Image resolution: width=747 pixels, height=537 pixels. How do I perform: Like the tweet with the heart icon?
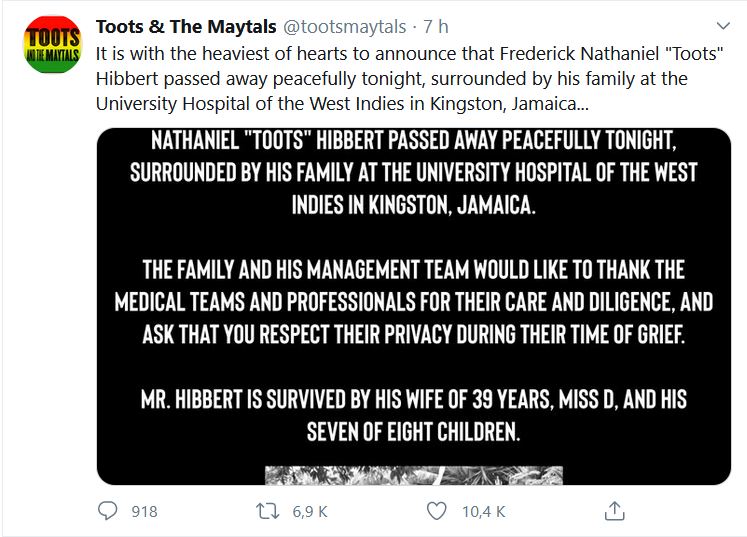(x=435, y=511)
